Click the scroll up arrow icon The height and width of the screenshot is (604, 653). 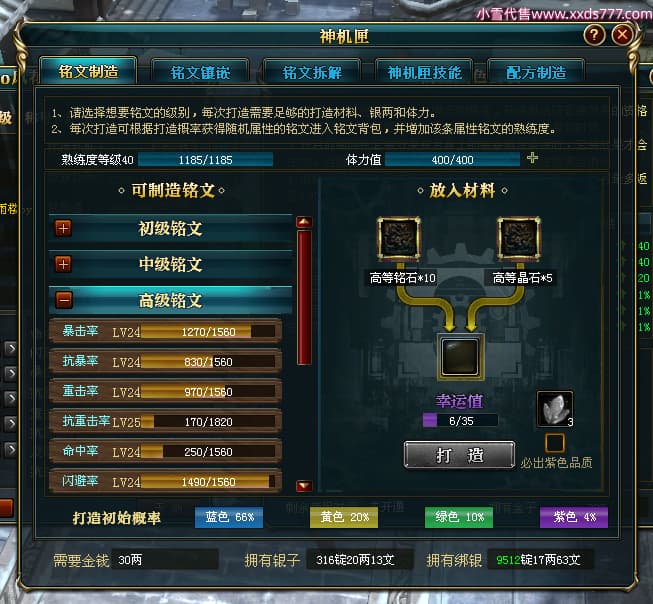[304, 222]
